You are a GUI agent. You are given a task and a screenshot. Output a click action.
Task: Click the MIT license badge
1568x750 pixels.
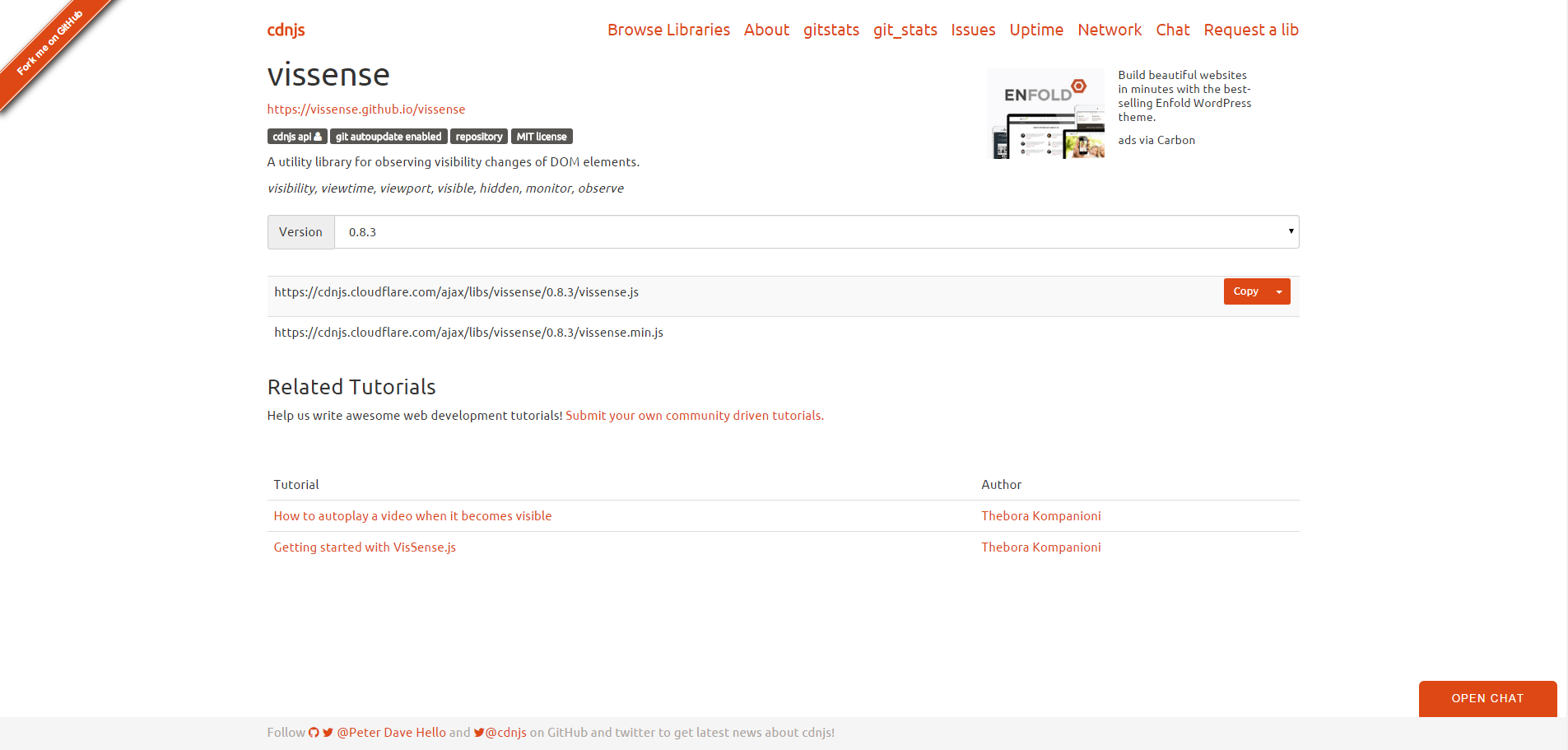point(542,137)
